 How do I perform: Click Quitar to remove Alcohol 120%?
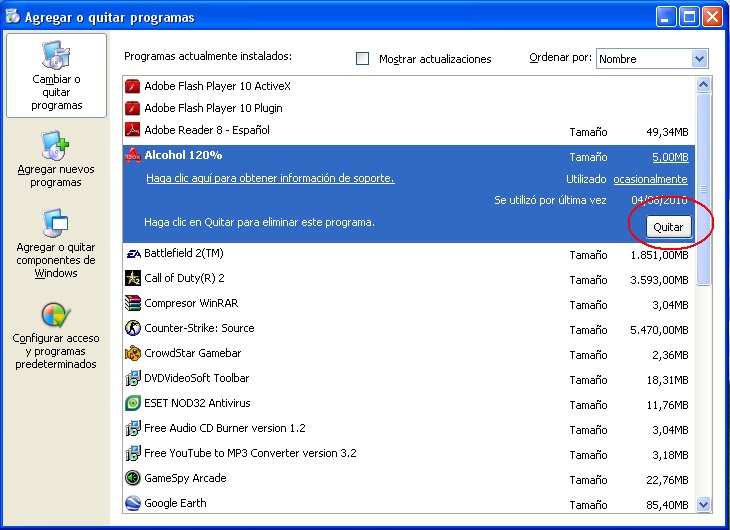pos(668,227)
